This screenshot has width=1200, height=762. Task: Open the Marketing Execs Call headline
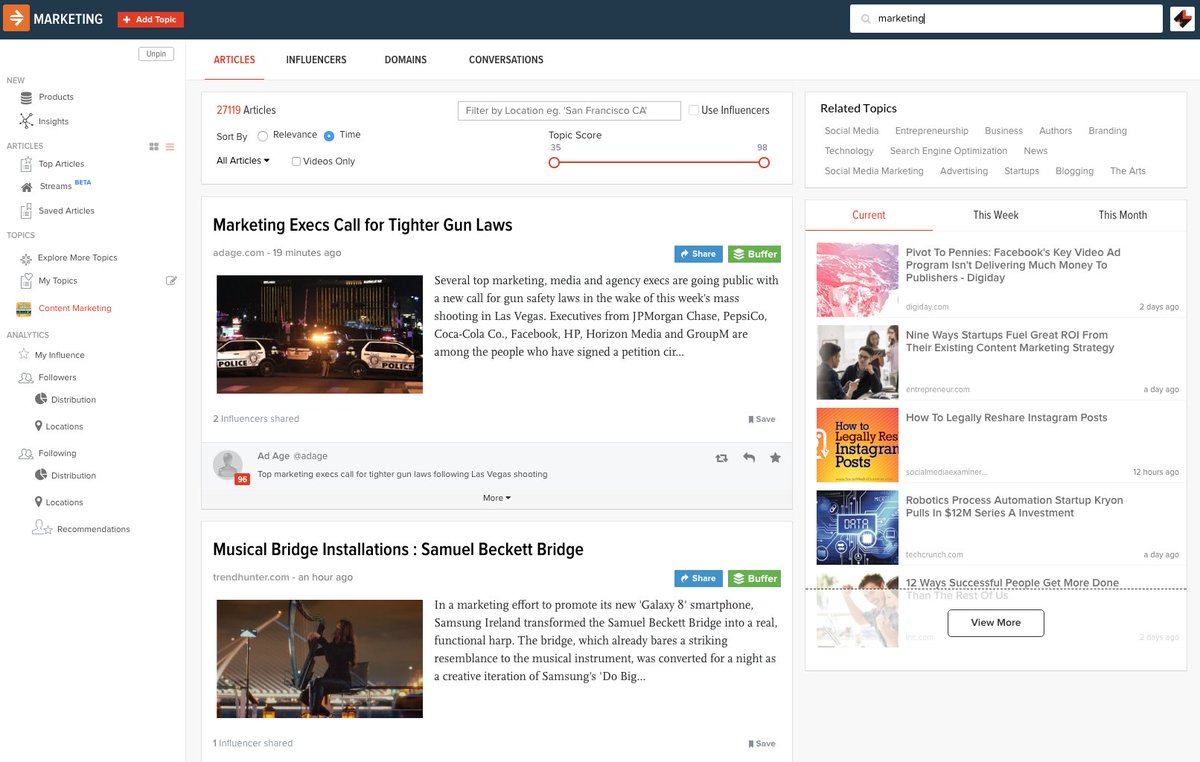click(363, 225)
